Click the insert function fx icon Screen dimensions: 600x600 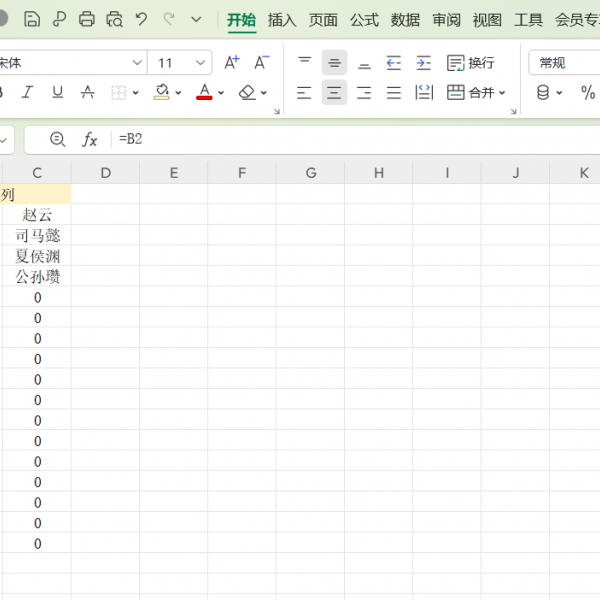[x=89, y=139]
